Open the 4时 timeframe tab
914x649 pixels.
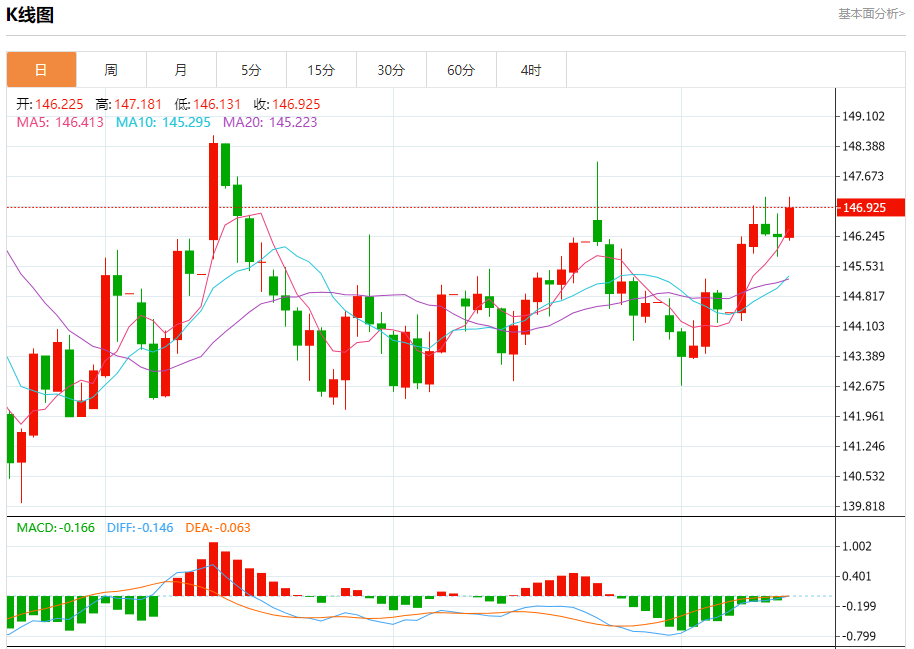point(531,70)
